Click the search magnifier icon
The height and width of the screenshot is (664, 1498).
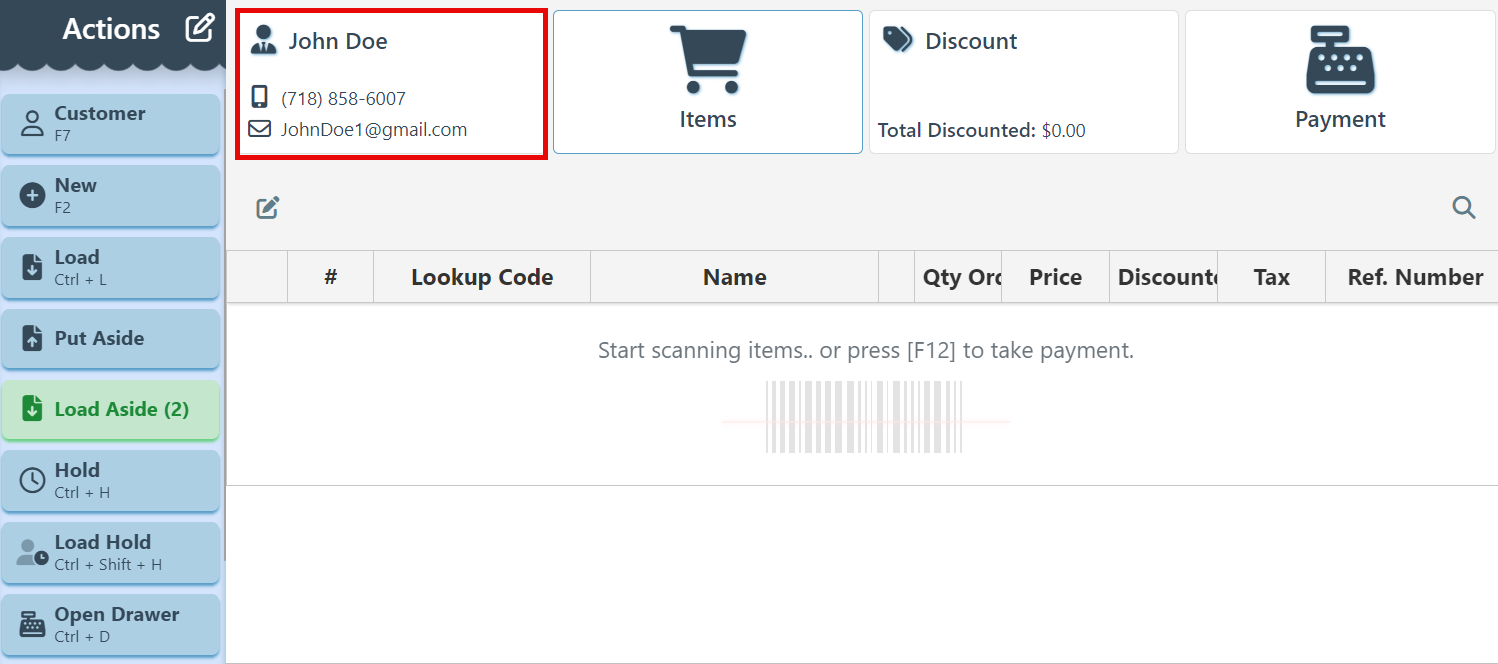(1463, 208)
